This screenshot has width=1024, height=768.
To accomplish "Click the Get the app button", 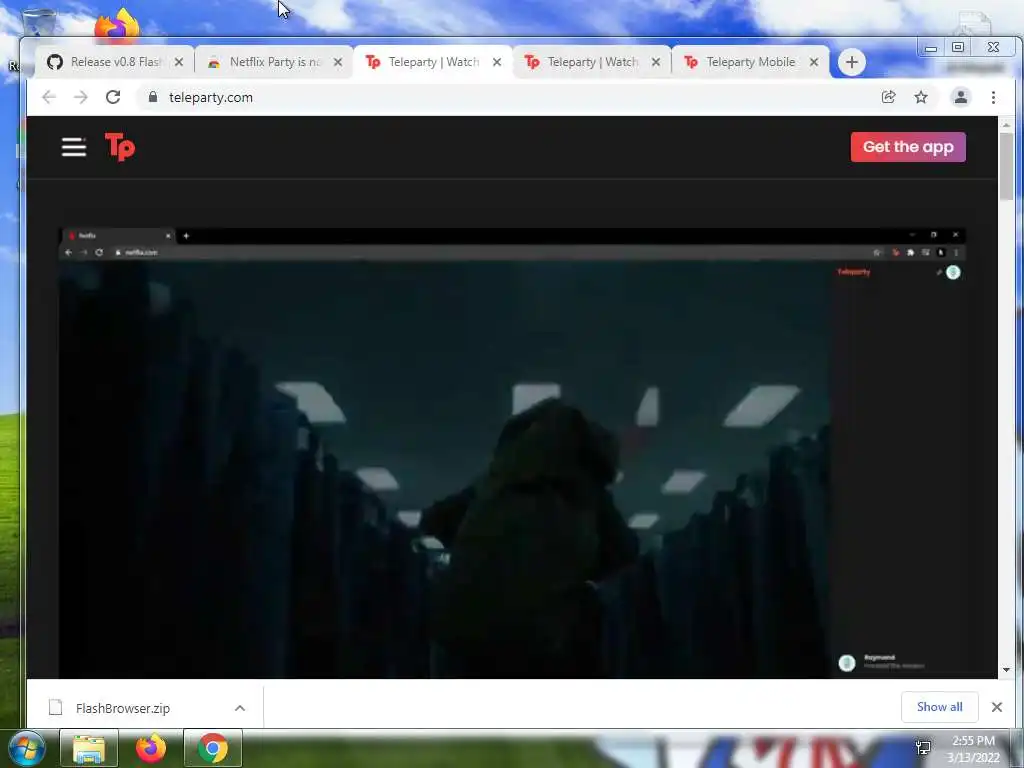I will point(908,147).
